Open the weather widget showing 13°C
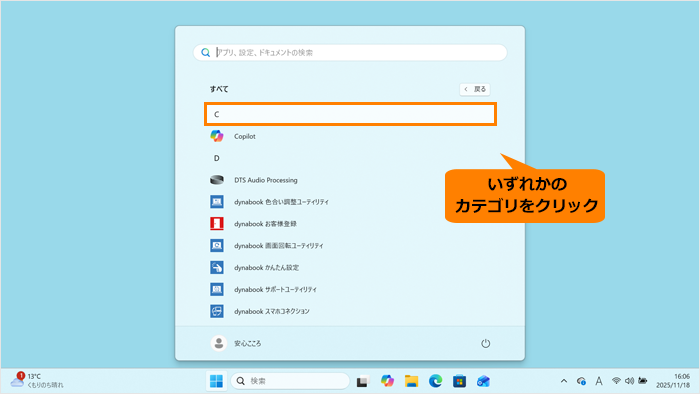700x394 pixels. pos(38,381)
